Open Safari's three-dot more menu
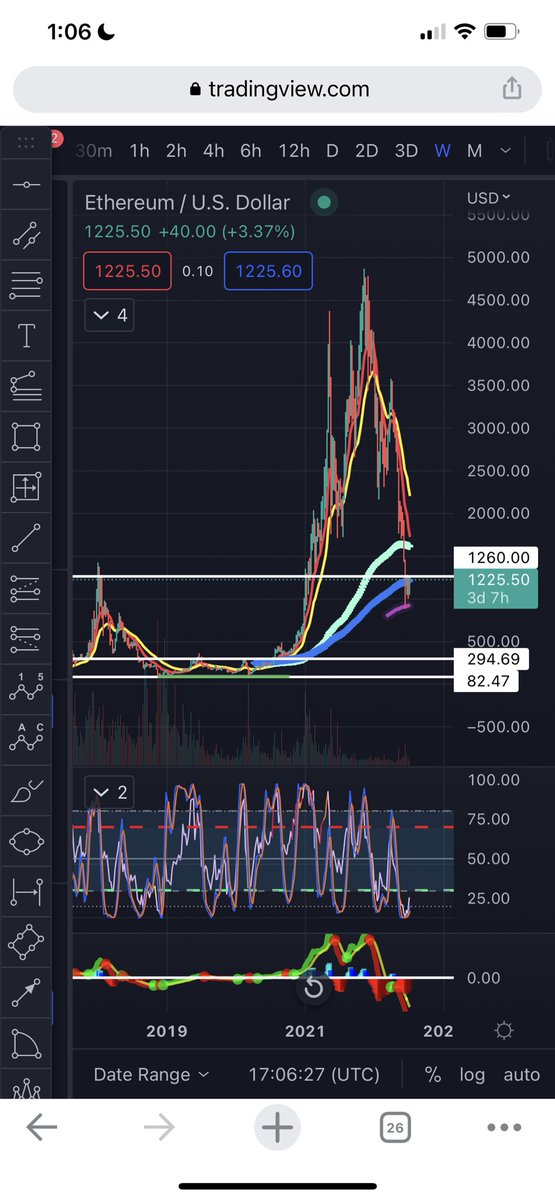555x1200 pixels. pyautogui.click(x=504, y=1128)
